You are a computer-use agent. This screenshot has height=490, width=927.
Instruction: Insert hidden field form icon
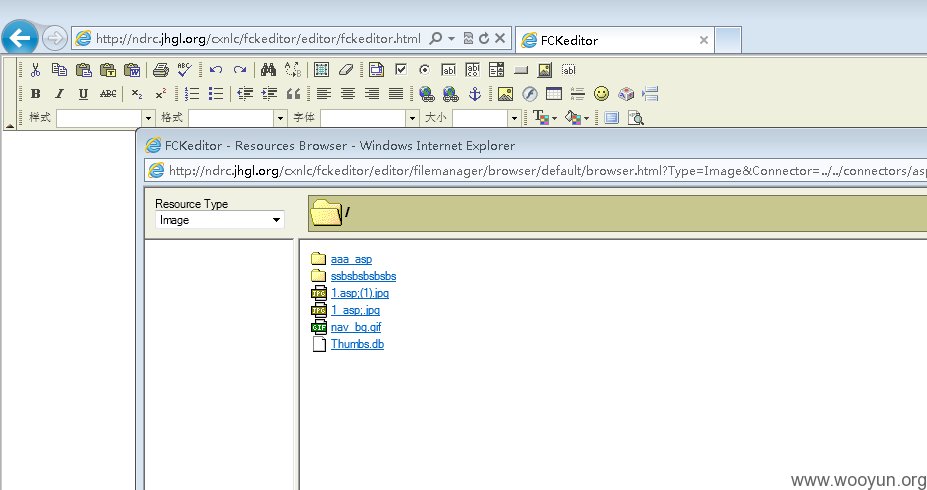point(569,70)
